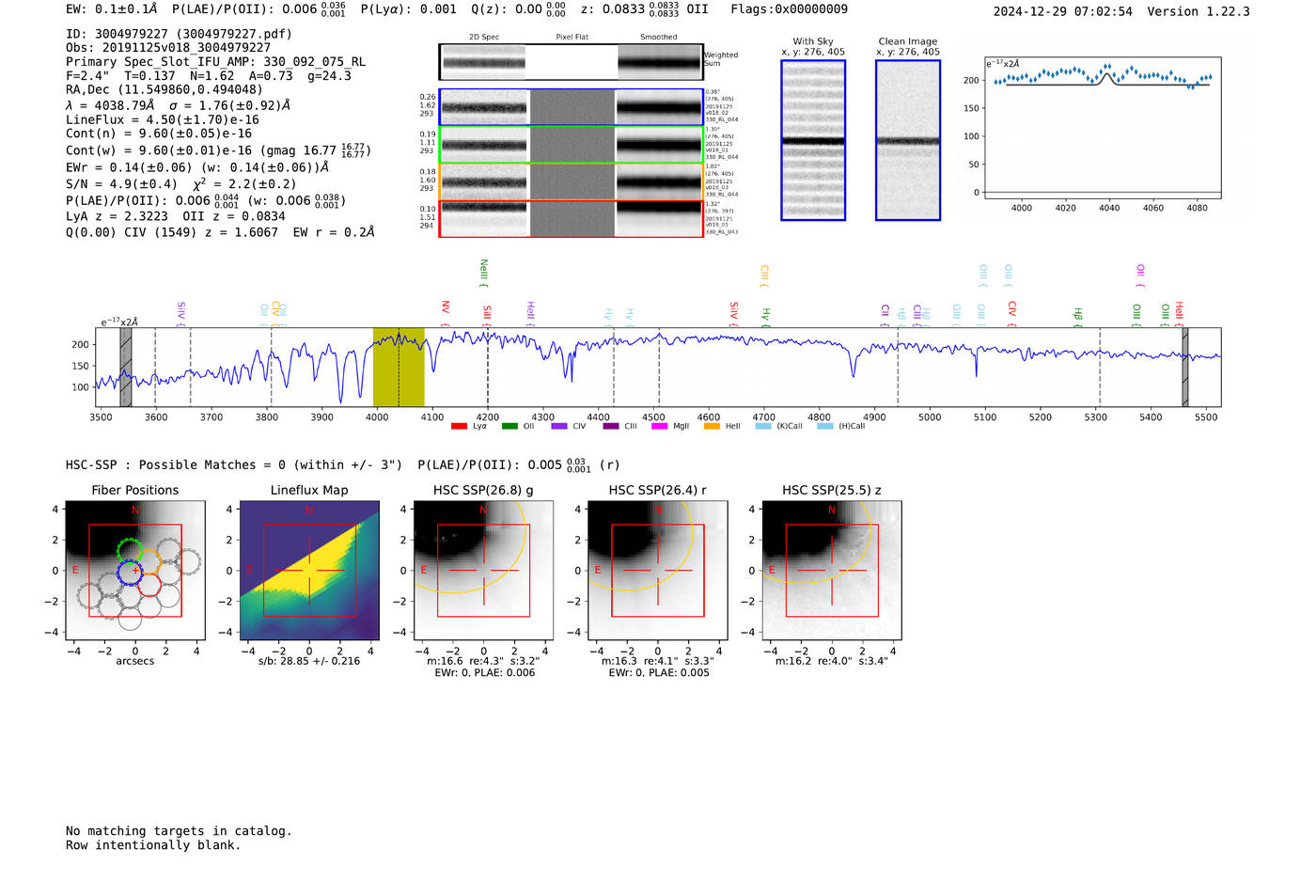Click the HSC SSP(25.5) z cutout

point(831,571)
